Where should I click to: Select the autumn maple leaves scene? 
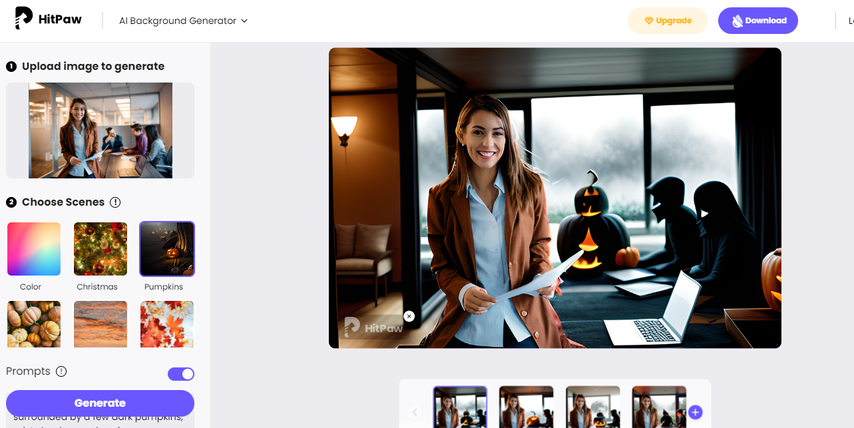pos(167,324)
